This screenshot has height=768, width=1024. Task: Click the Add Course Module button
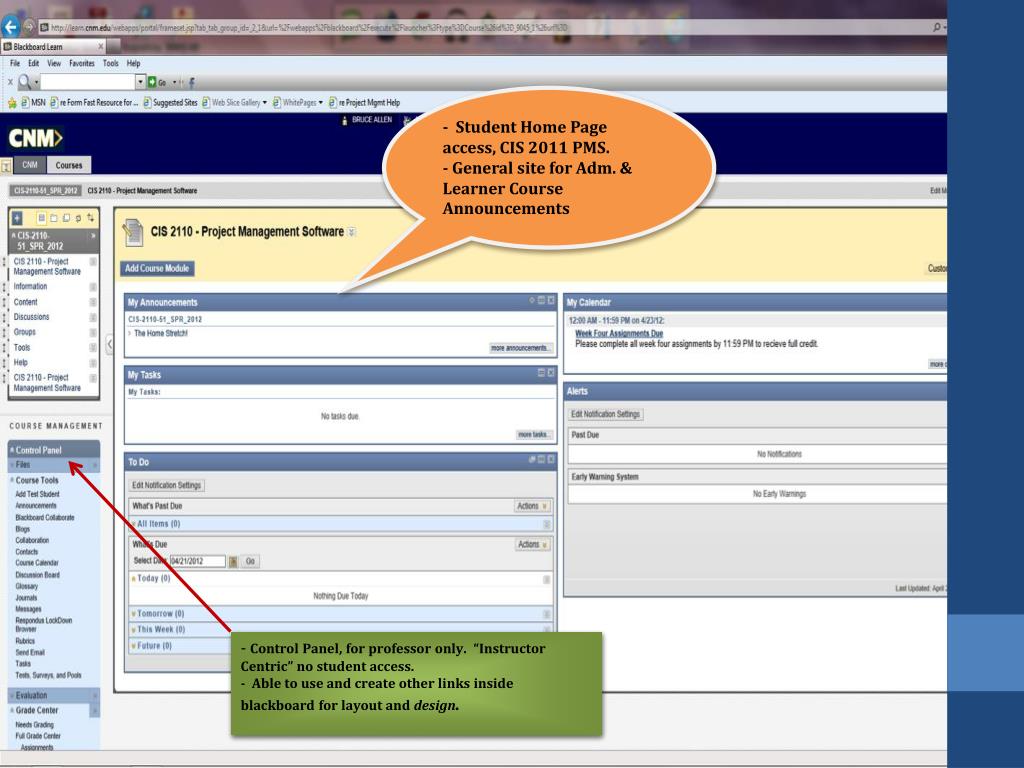(157, 268)
